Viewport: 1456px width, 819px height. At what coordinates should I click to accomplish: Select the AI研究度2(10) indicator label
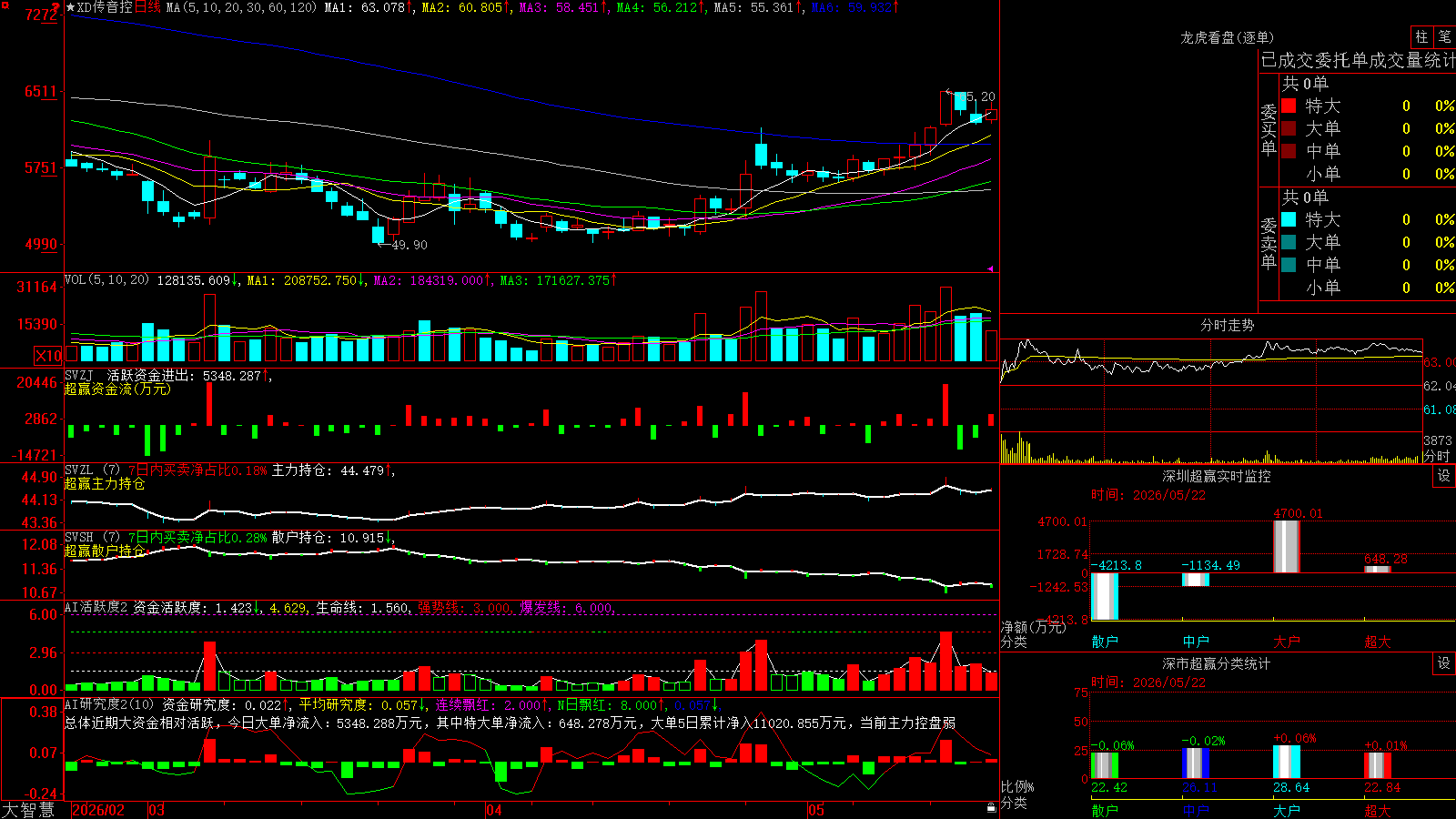[x=109, y=705]
